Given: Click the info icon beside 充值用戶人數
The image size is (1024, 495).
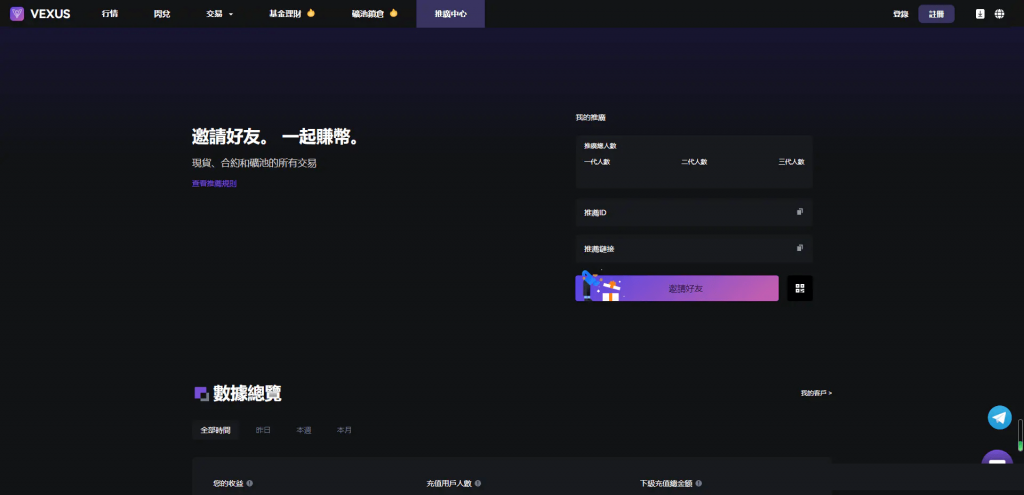Looking at the screenshot, I should coord(478,483).
